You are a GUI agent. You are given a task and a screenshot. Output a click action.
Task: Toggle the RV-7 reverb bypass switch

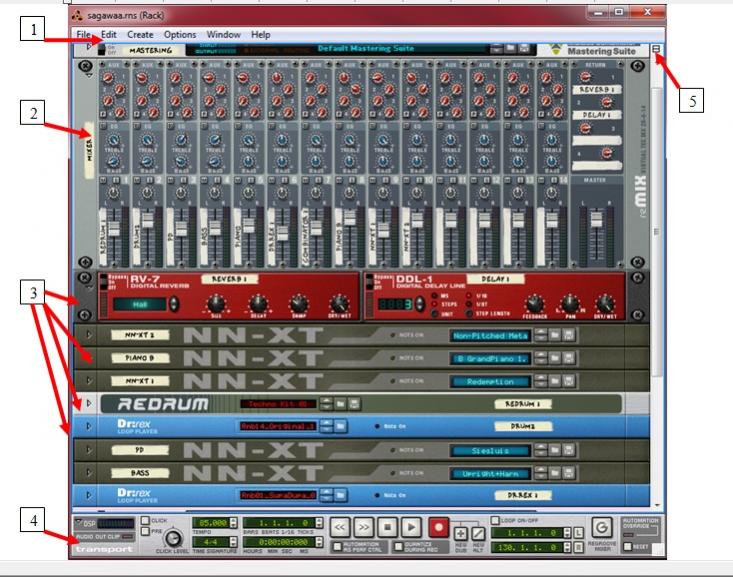pyautogui.click(x=104, y=282)
